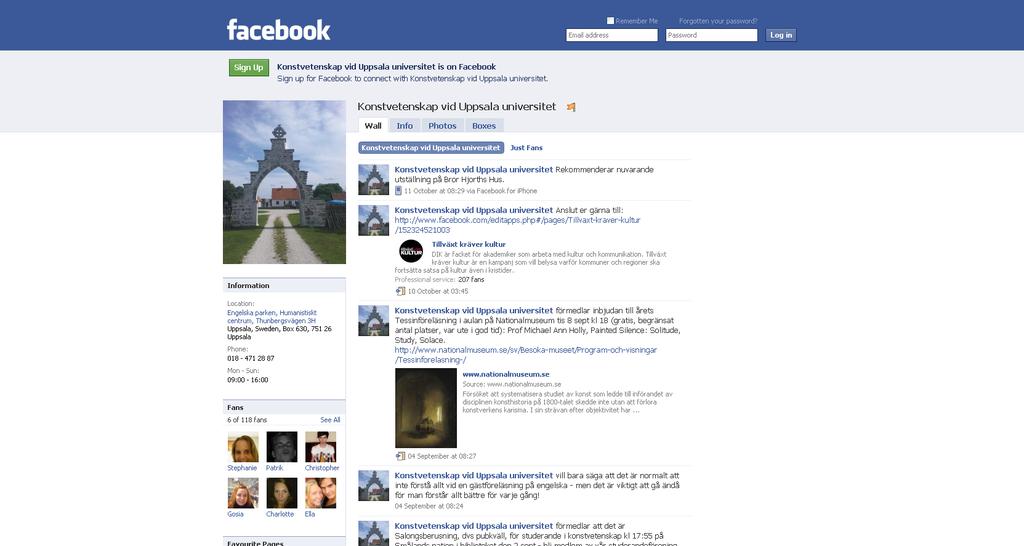Click See All fans link
The height and width of the screenshot is (546, 1024).
(x=330, y=420)
